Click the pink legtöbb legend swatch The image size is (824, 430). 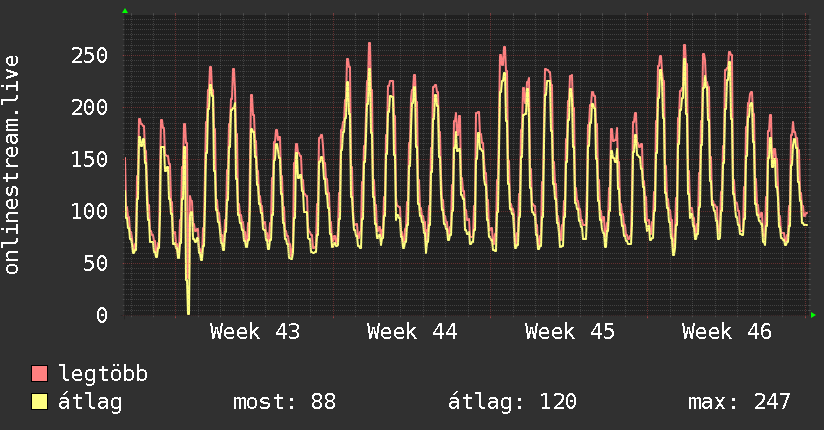click(39, 373)
